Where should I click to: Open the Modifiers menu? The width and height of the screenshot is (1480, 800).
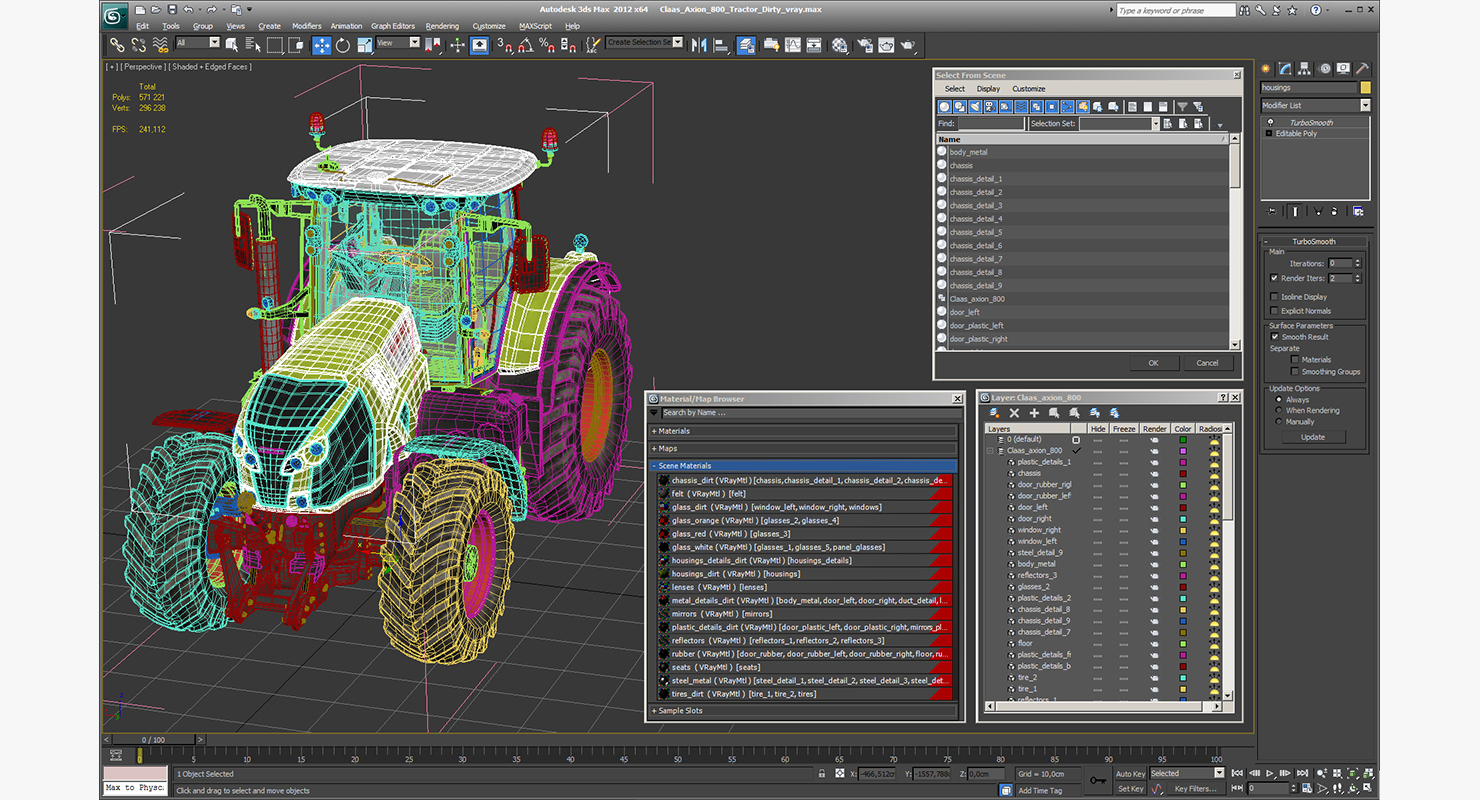[x=306, y=26]
